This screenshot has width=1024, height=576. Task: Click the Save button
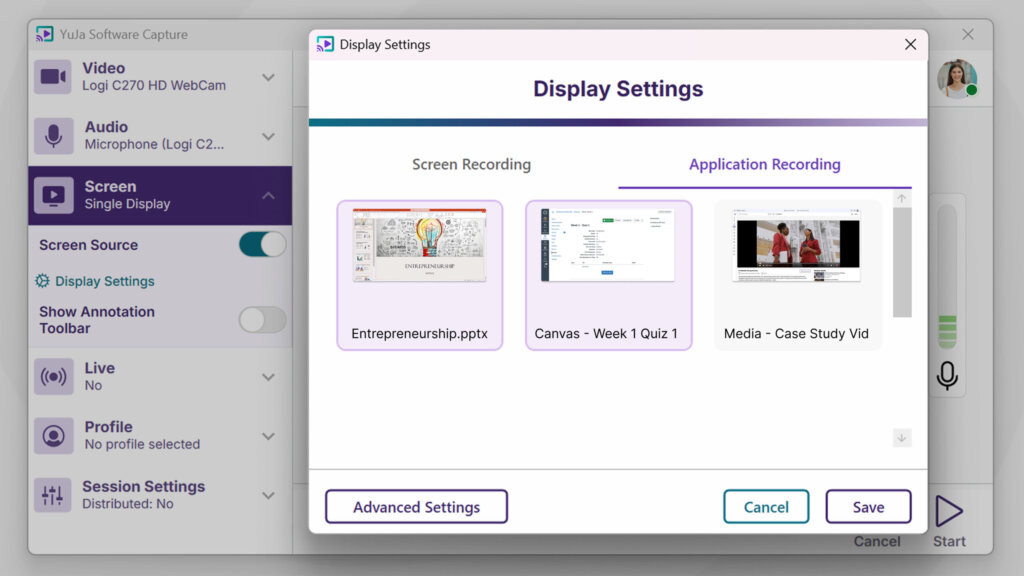[867, 507]
